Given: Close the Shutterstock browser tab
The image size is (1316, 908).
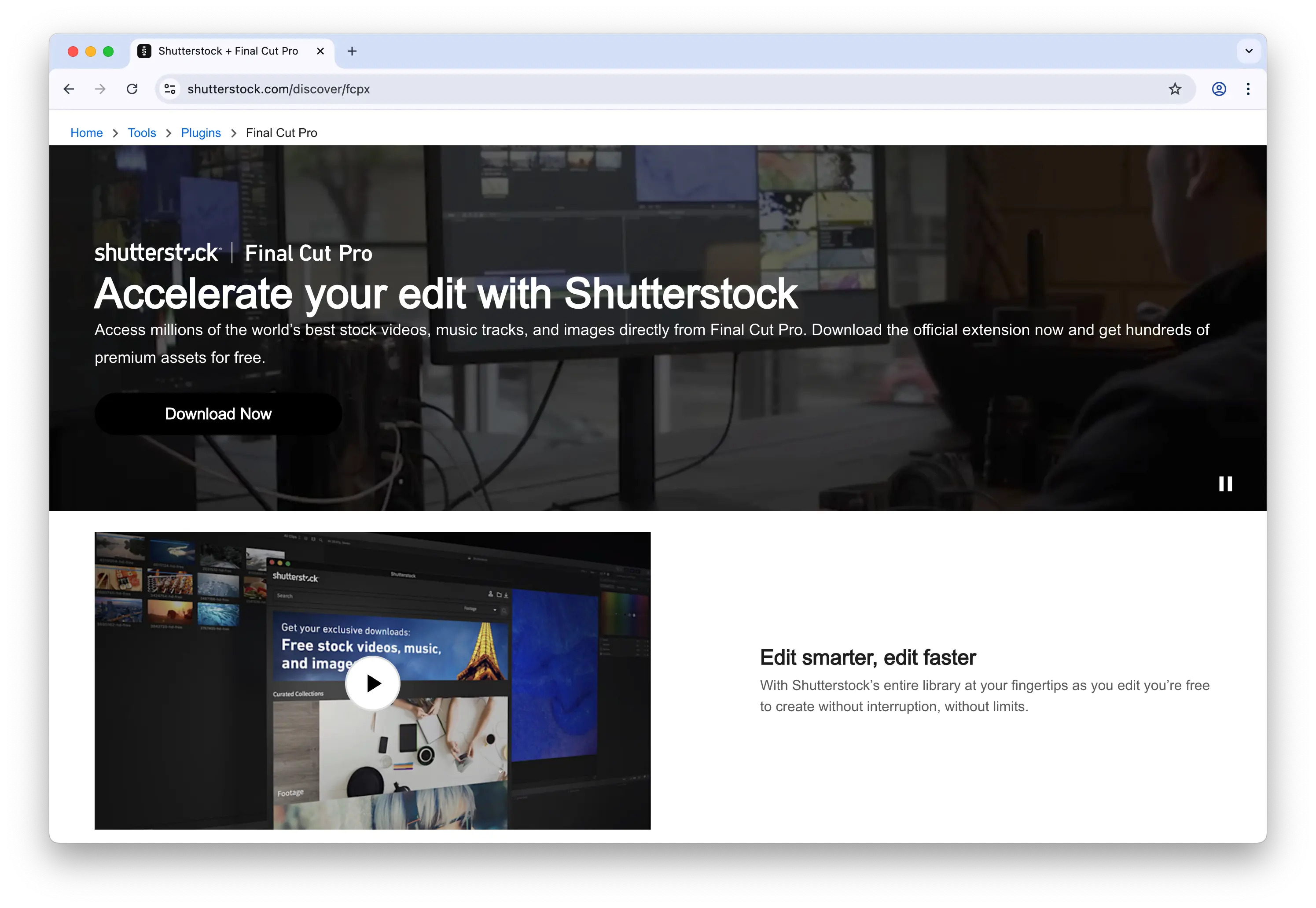Looking at the screenshot, I should pos(320,51).
